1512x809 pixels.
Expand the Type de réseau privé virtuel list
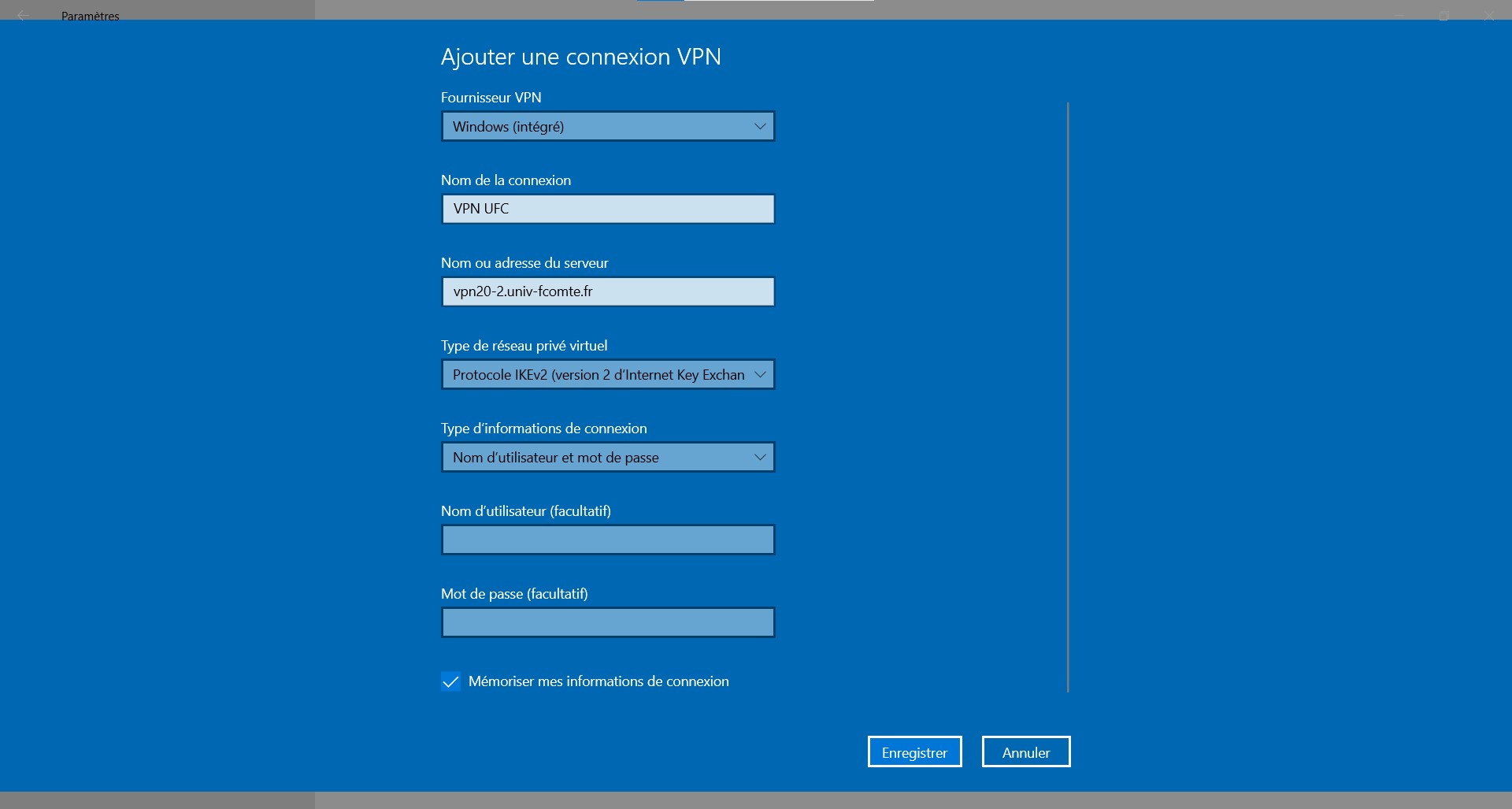598,374
